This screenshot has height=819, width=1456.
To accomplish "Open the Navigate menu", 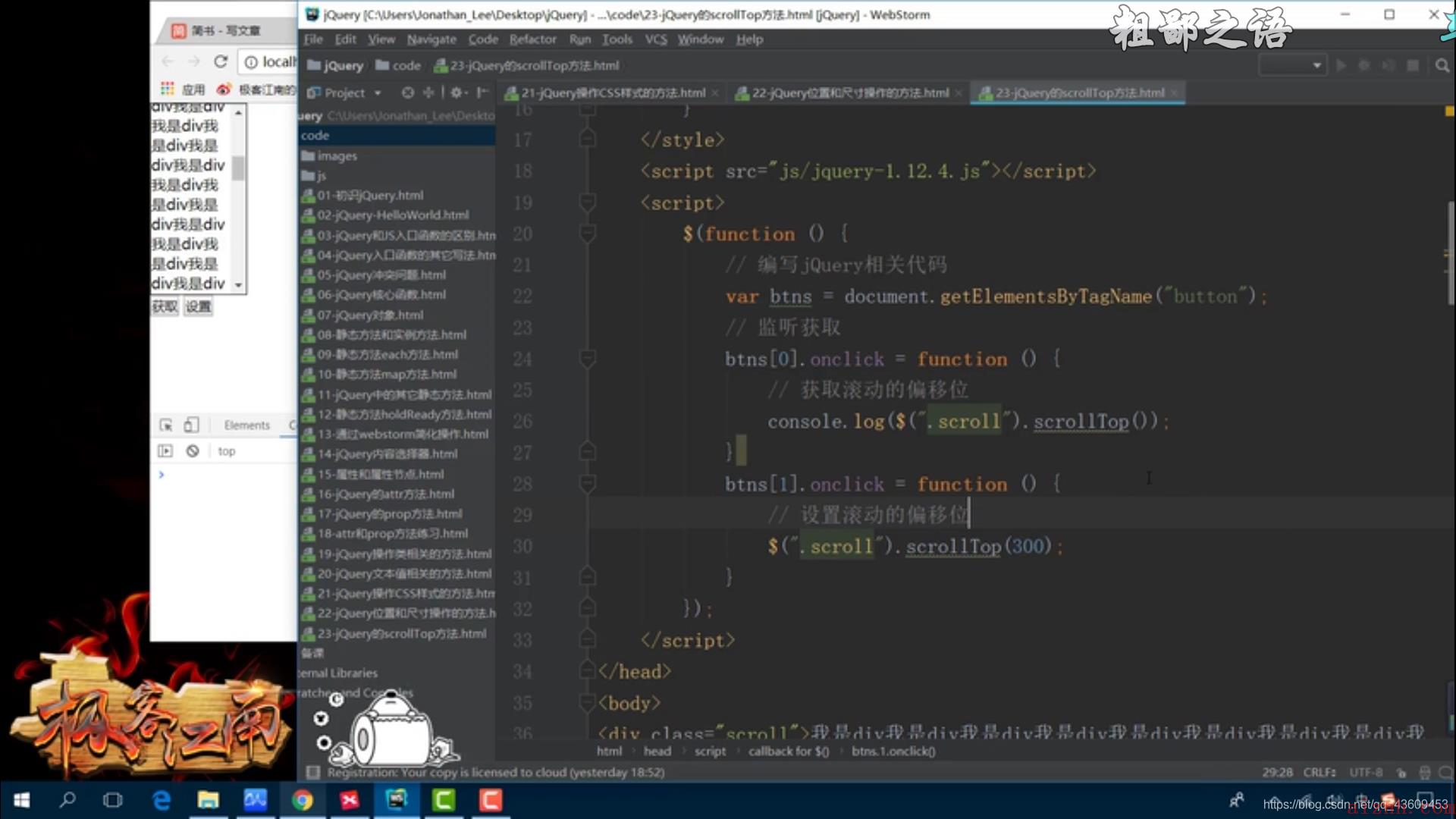I will [431, 39].
